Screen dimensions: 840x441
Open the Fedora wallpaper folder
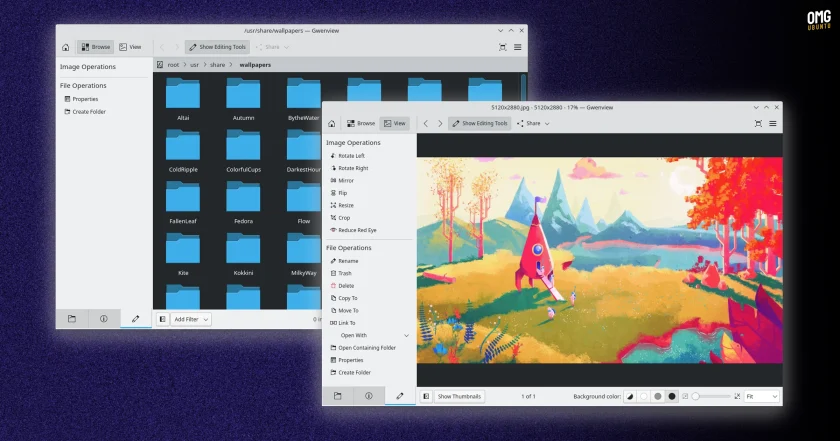tap(243, 203)
